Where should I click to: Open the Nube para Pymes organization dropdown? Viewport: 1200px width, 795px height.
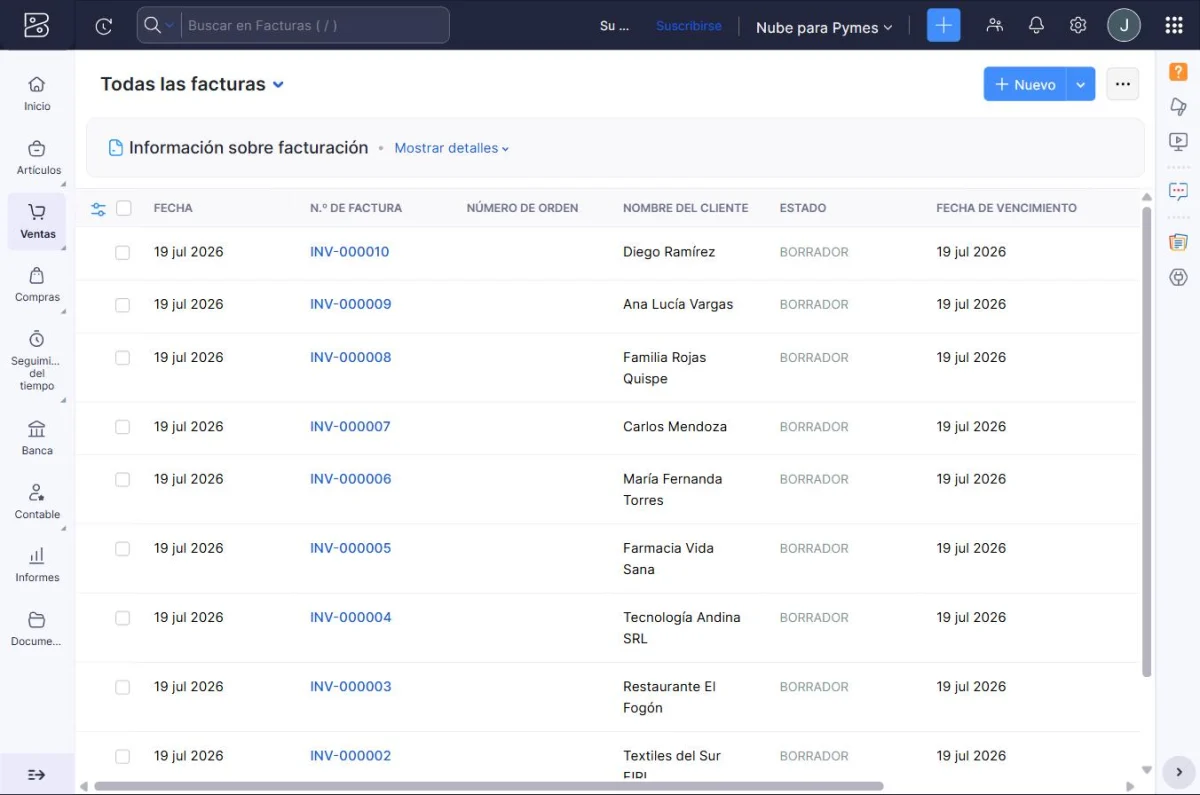823,27
